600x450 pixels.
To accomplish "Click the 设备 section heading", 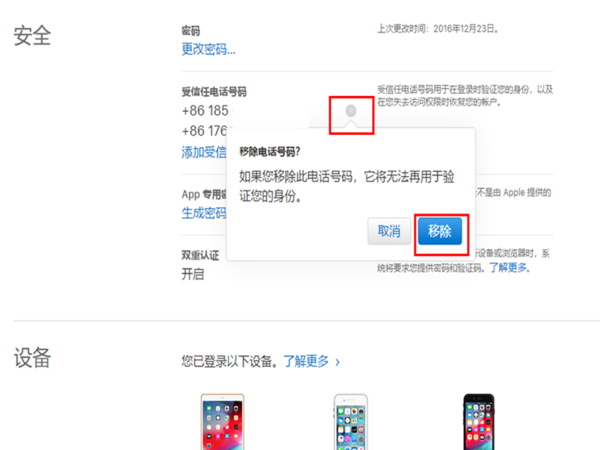I will coord(33,358).
